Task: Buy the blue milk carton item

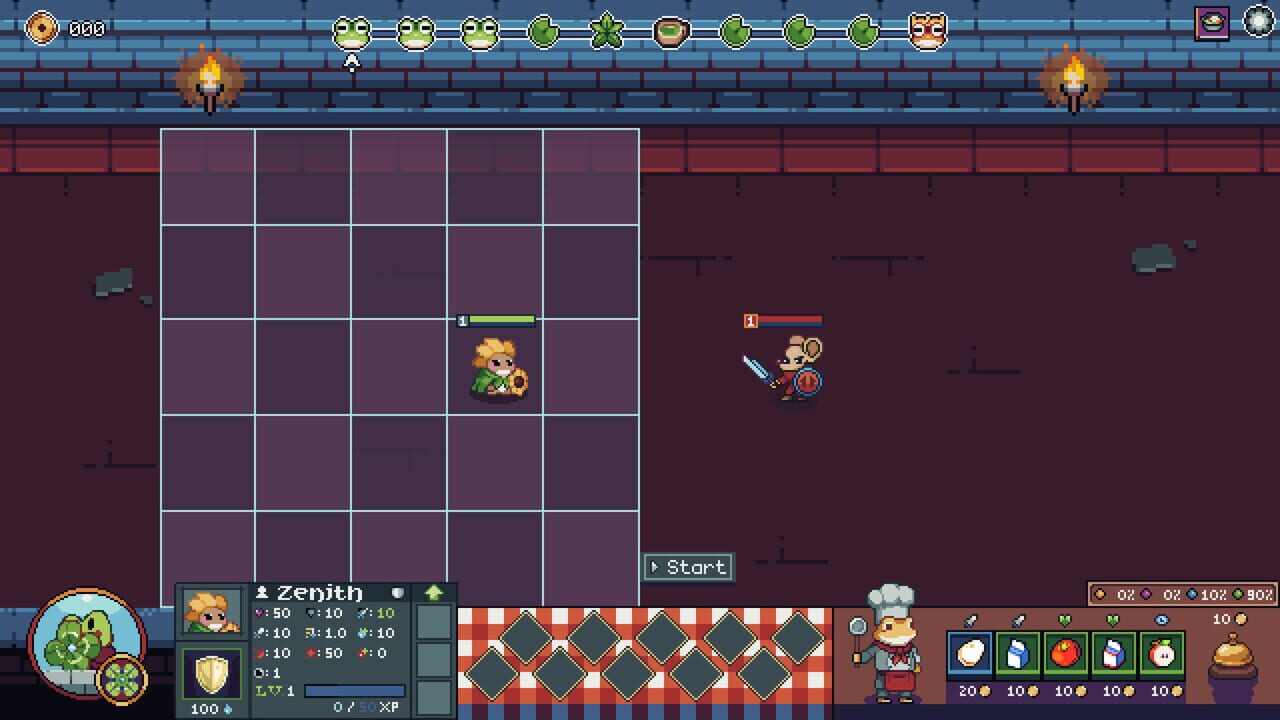Action: pyautogui.click(x=1017, y=654)
